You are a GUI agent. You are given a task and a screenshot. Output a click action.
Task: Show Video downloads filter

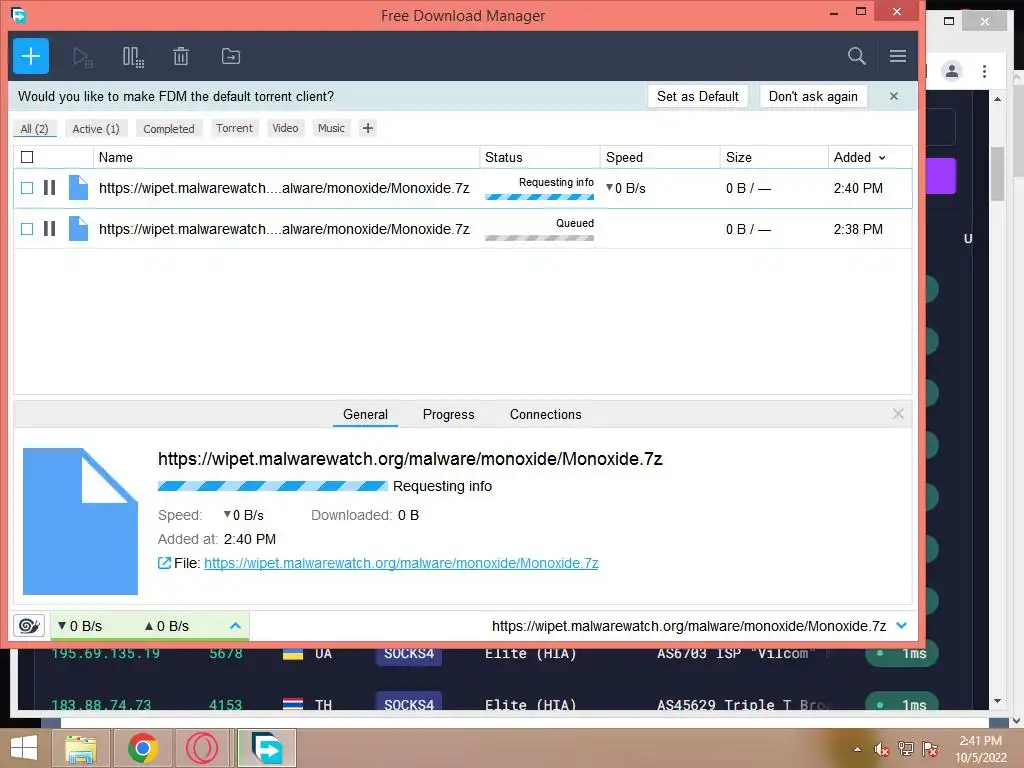285,128
